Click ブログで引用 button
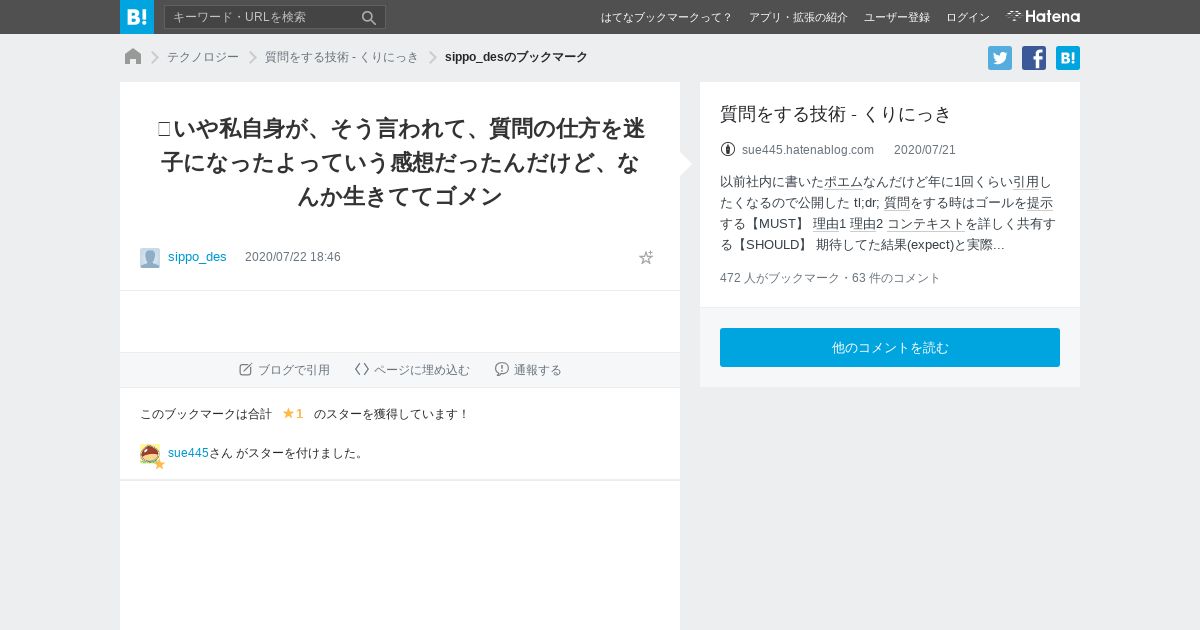 pos(284,370)
